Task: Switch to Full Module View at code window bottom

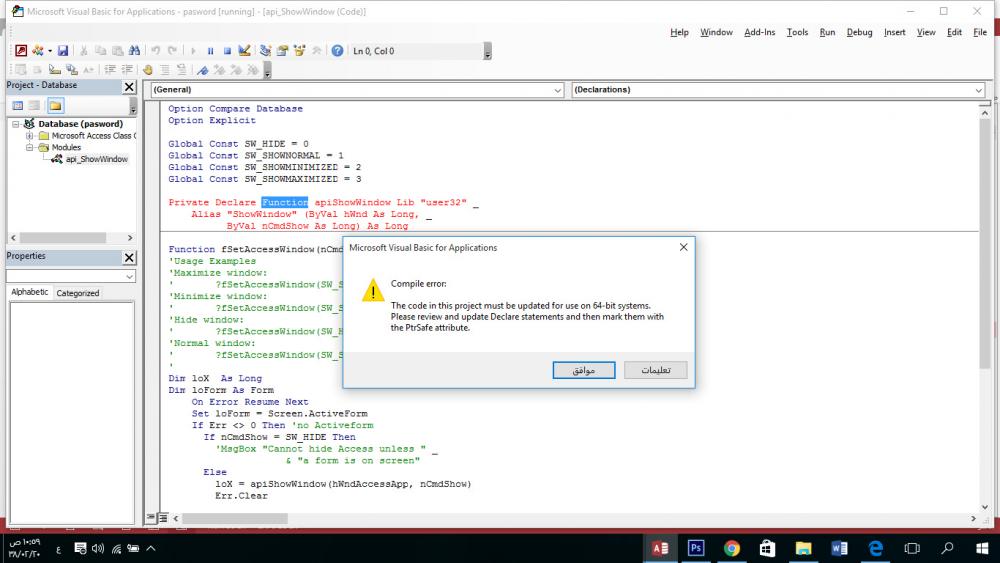Action: [x=163, y=518]
